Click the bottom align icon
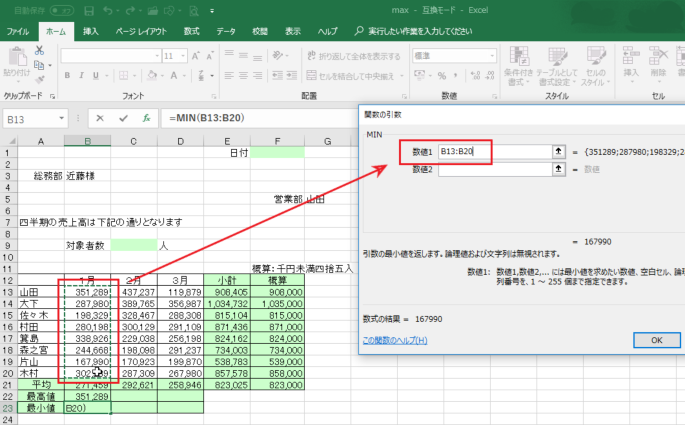Image resolution: width=685 pixels, height=425 pixels. (258, 56)
